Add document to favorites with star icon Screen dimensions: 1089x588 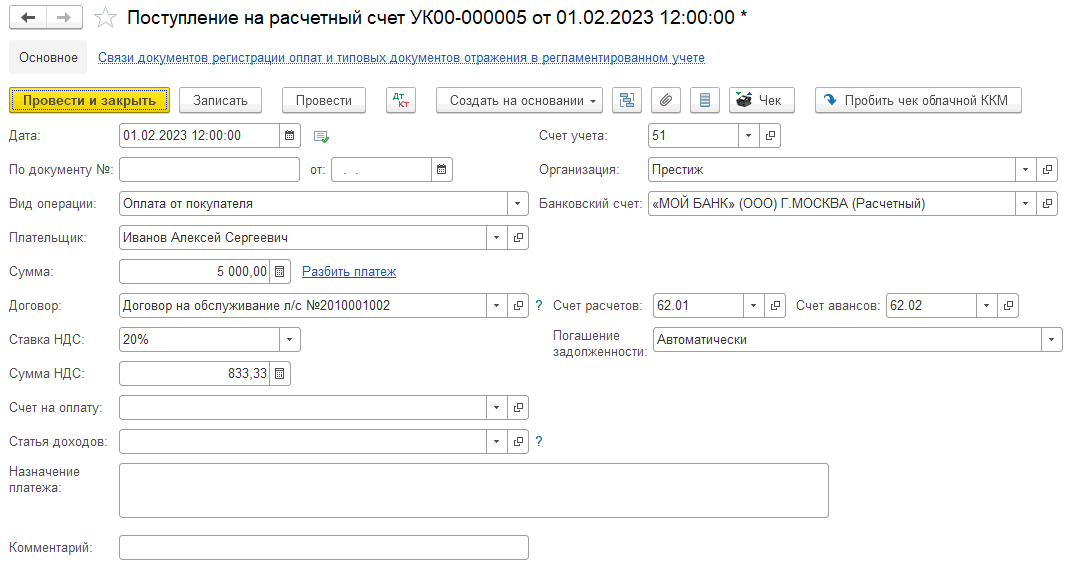[x=103, y=18]
